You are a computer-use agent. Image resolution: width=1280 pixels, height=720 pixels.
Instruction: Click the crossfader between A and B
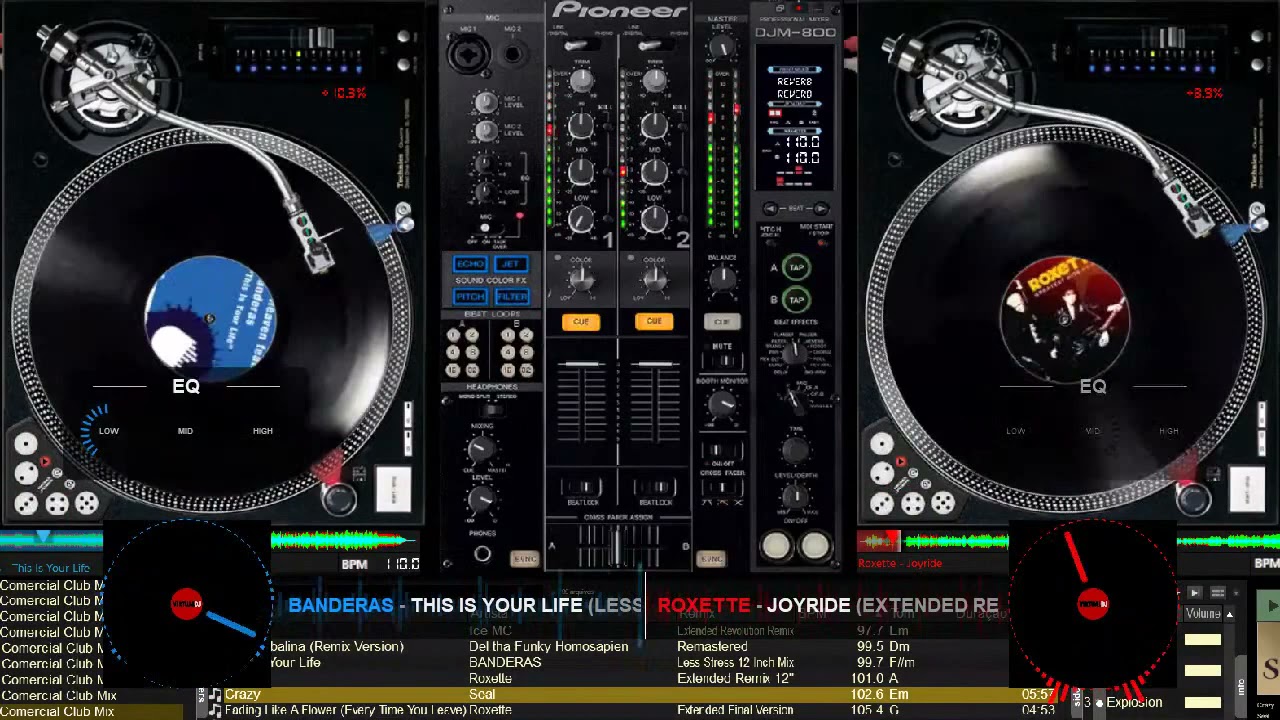coord(617,547)
